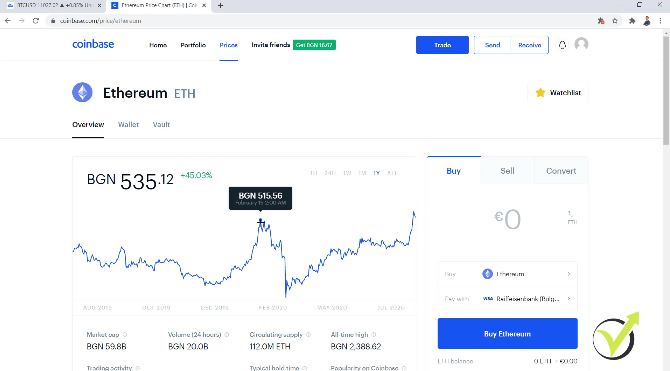Close the Ethereum Price Chart tab
This screenshot has height=371, width=670.
(204, 6)
